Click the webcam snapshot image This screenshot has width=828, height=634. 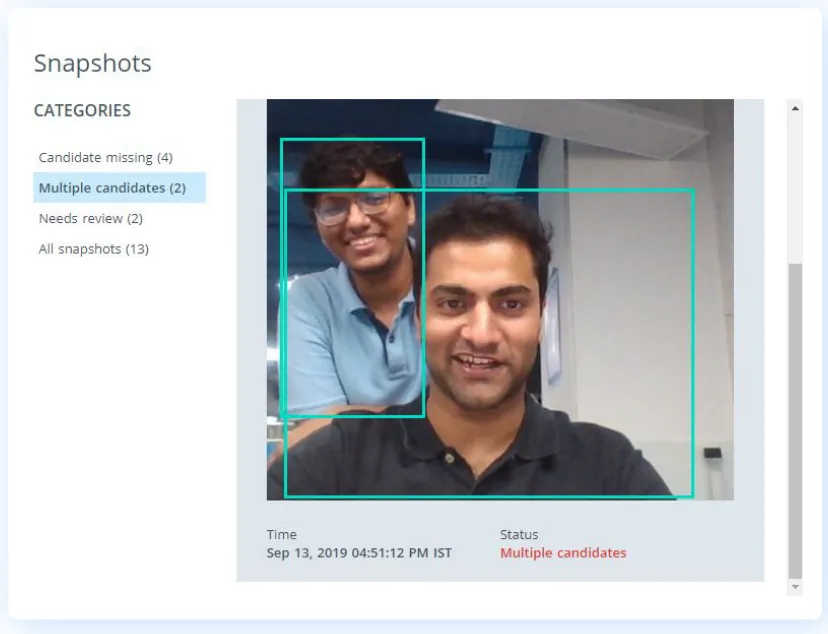click(500, 299)
